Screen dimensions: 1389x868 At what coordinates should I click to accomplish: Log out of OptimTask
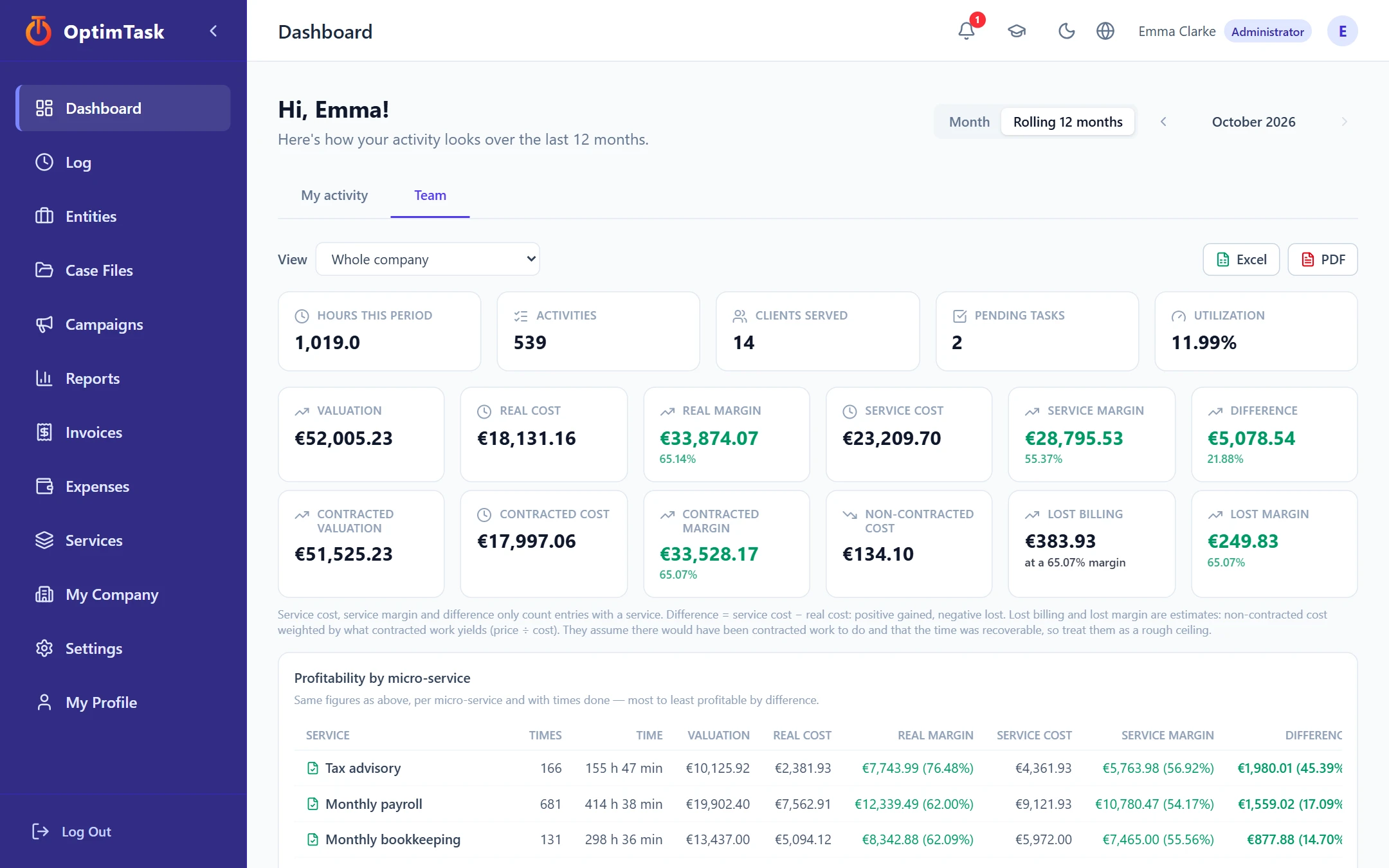[x=72, y=831]
